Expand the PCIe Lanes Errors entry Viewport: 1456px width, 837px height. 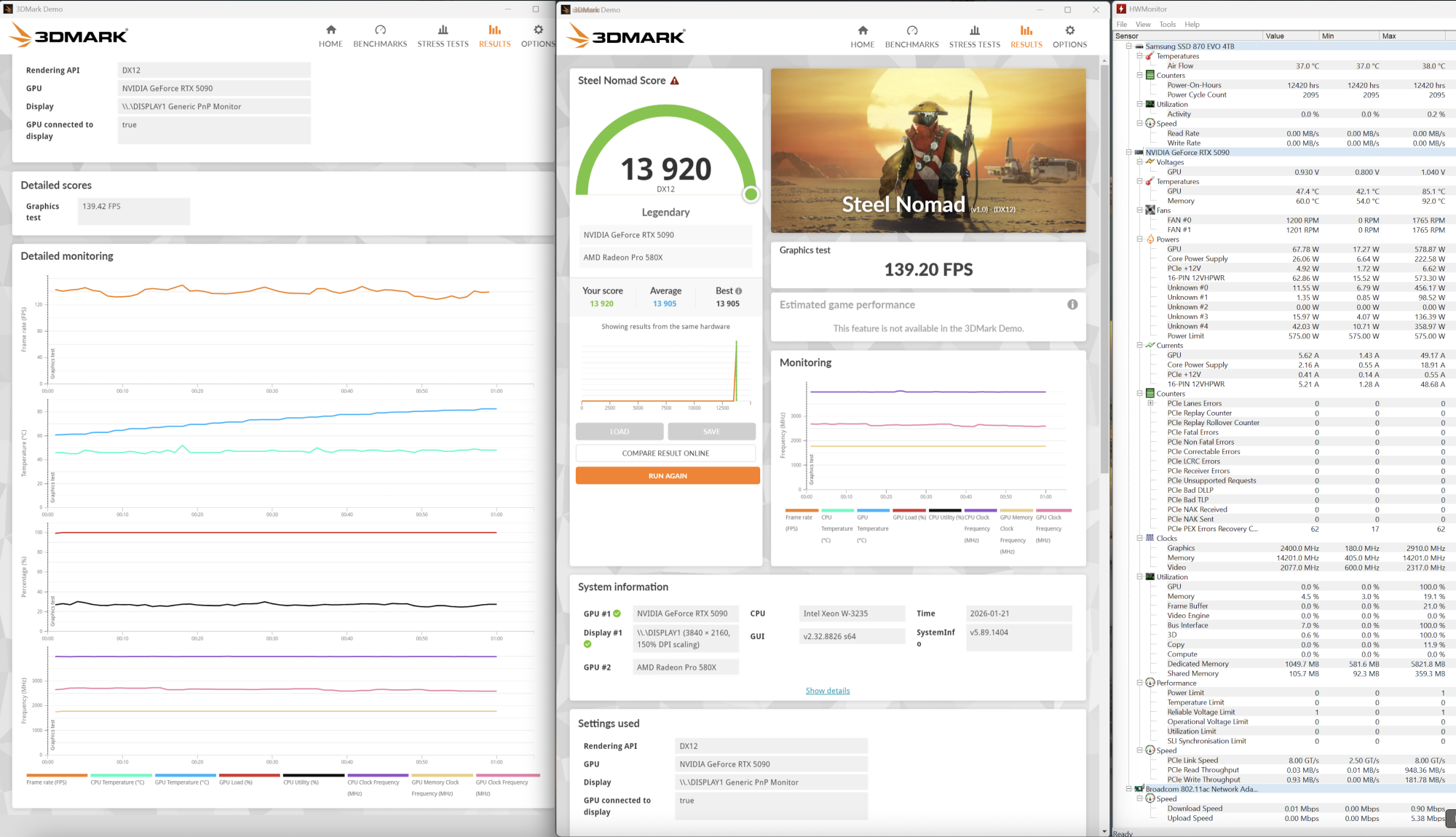[x=1150, y=403]
